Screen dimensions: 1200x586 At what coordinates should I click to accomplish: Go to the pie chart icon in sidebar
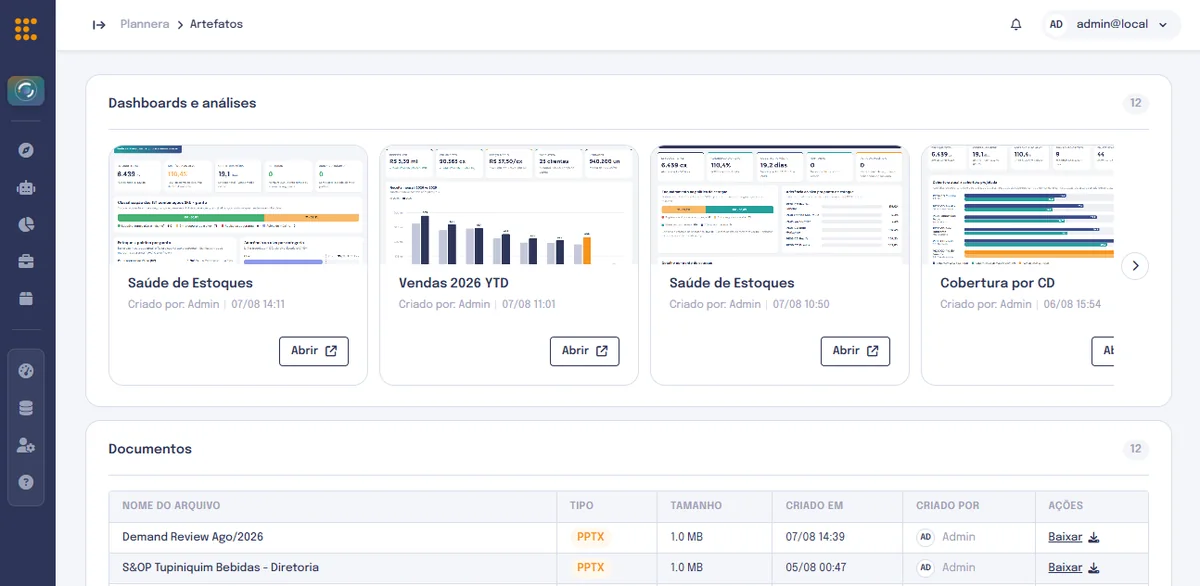[26, 224]
